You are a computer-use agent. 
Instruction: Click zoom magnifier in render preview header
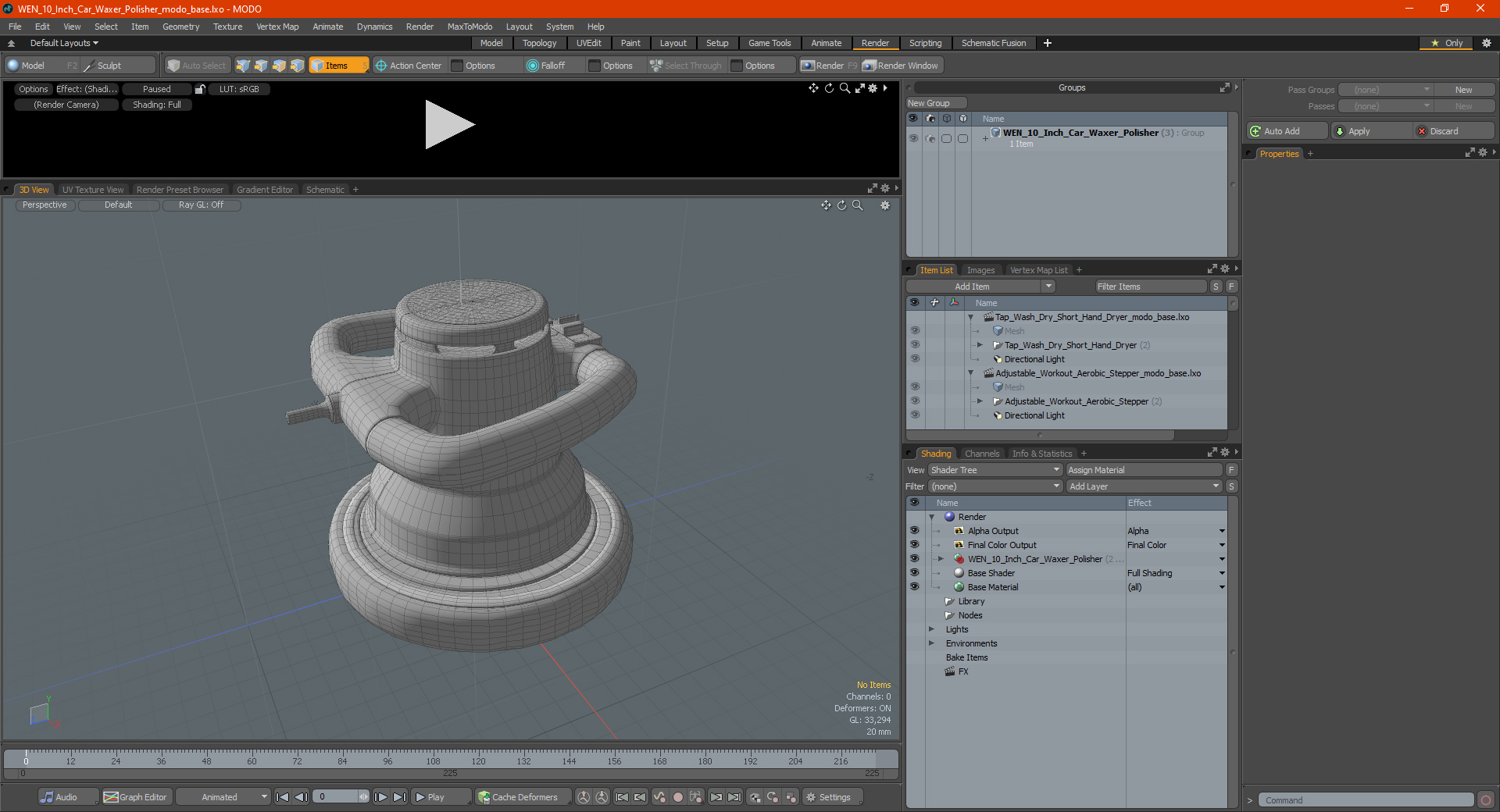845,88
